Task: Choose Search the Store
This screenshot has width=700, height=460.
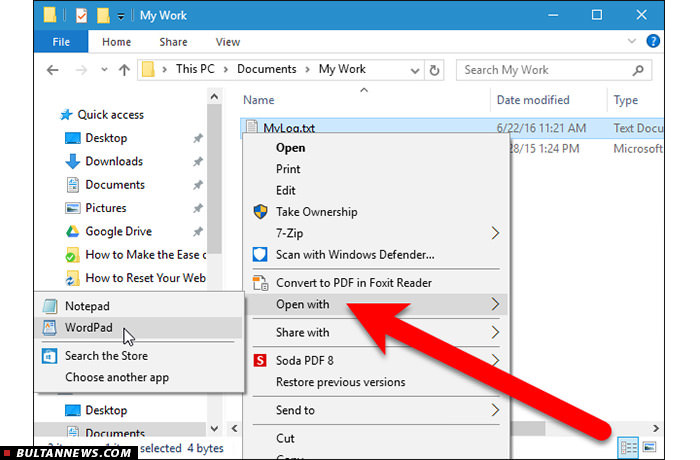Action: click(x=106, y=355)
